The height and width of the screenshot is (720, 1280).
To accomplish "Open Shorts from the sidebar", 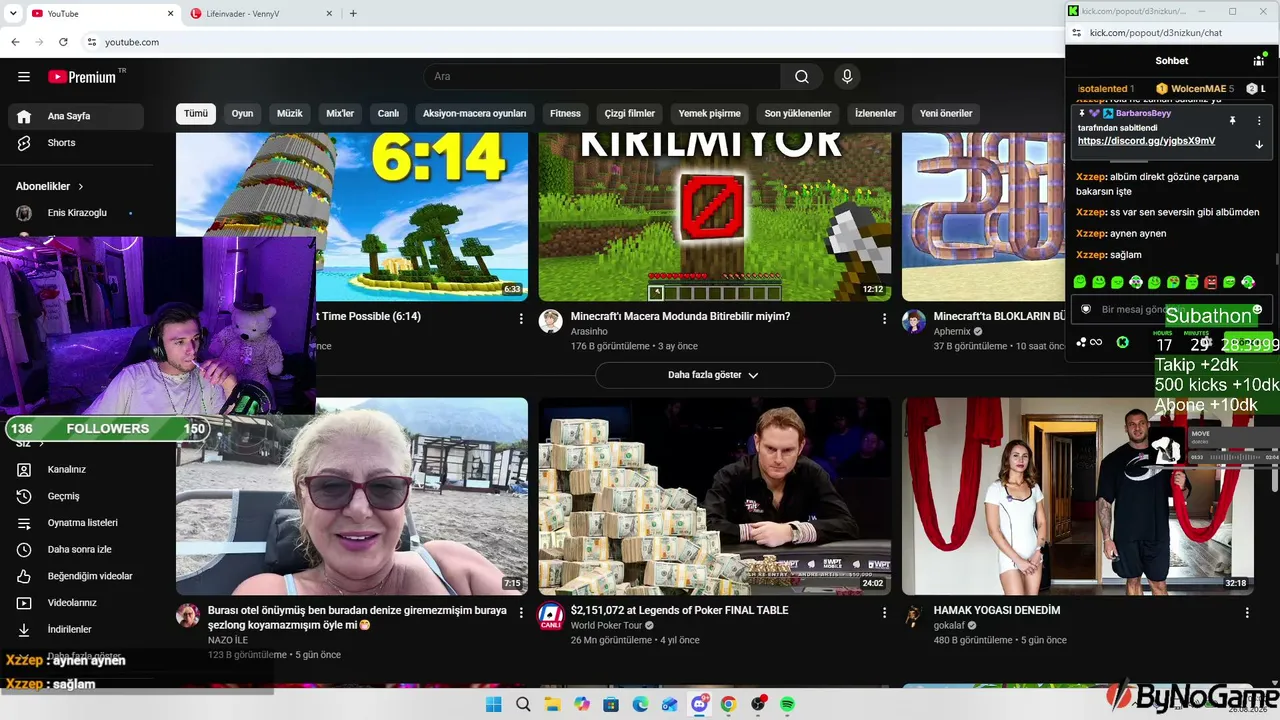I will (76, 143).
